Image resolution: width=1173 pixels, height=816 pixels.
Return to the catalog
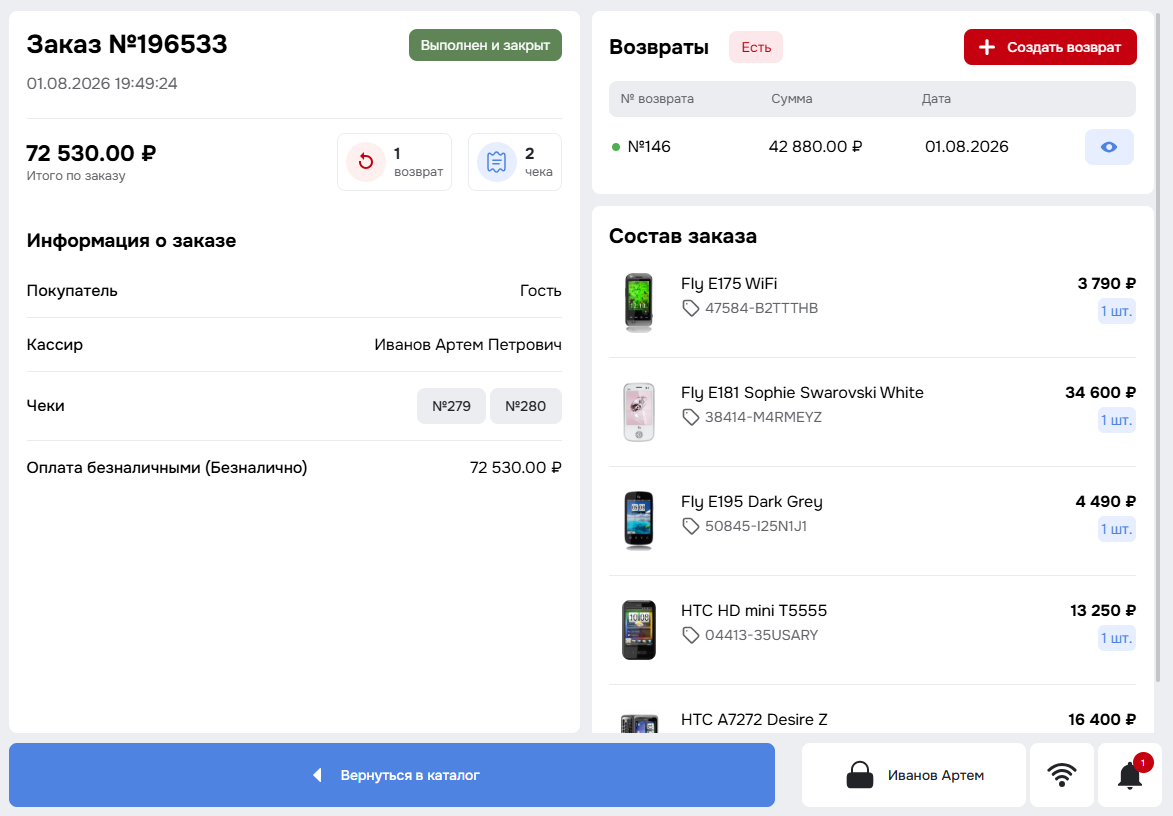point(391,775)
